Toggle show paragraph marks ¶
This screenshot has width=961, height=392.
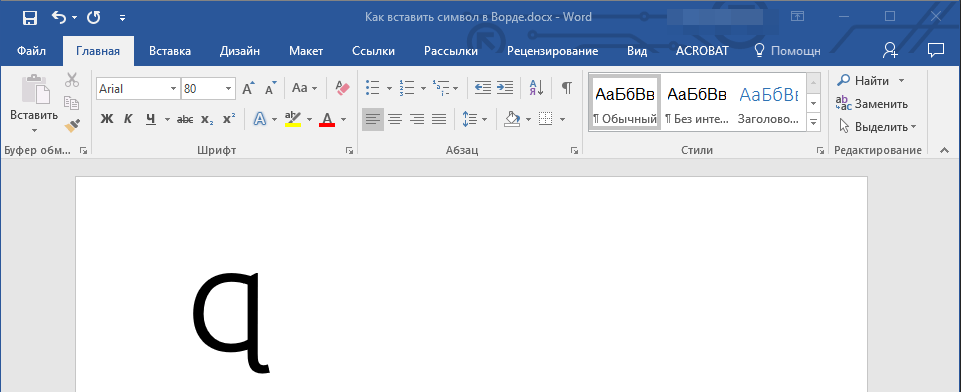point(567,88)
